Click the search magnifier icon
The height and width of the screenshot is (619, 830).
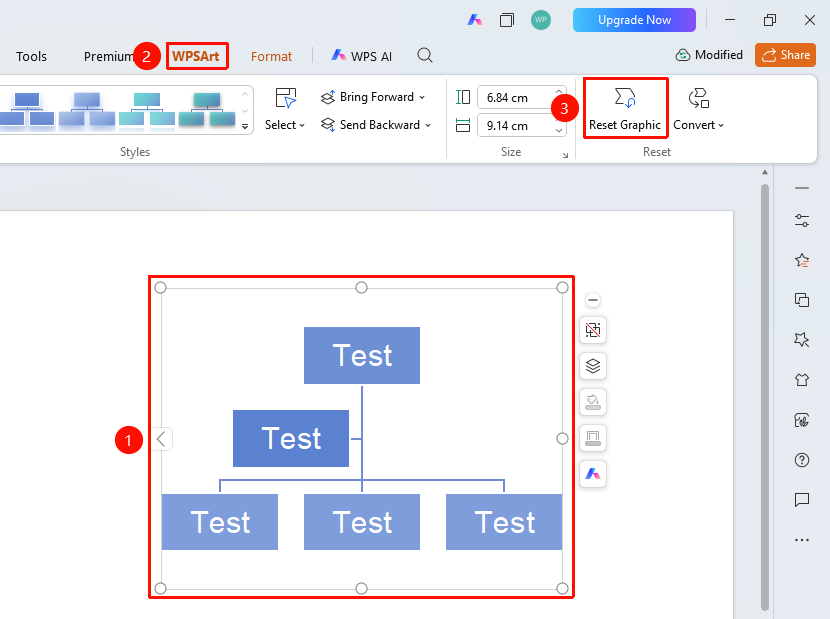coord(425,56)
